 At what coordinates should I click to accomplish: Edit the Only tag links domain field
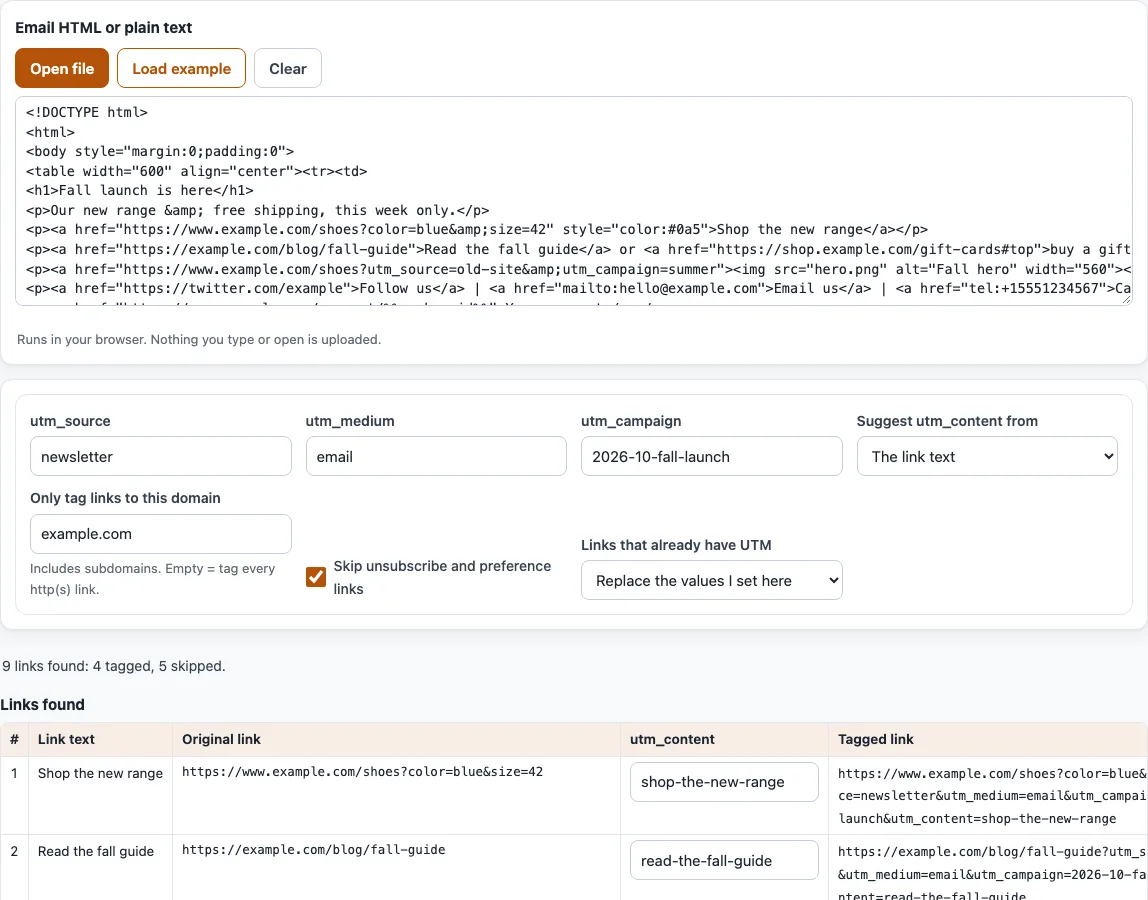pos(161,534)
